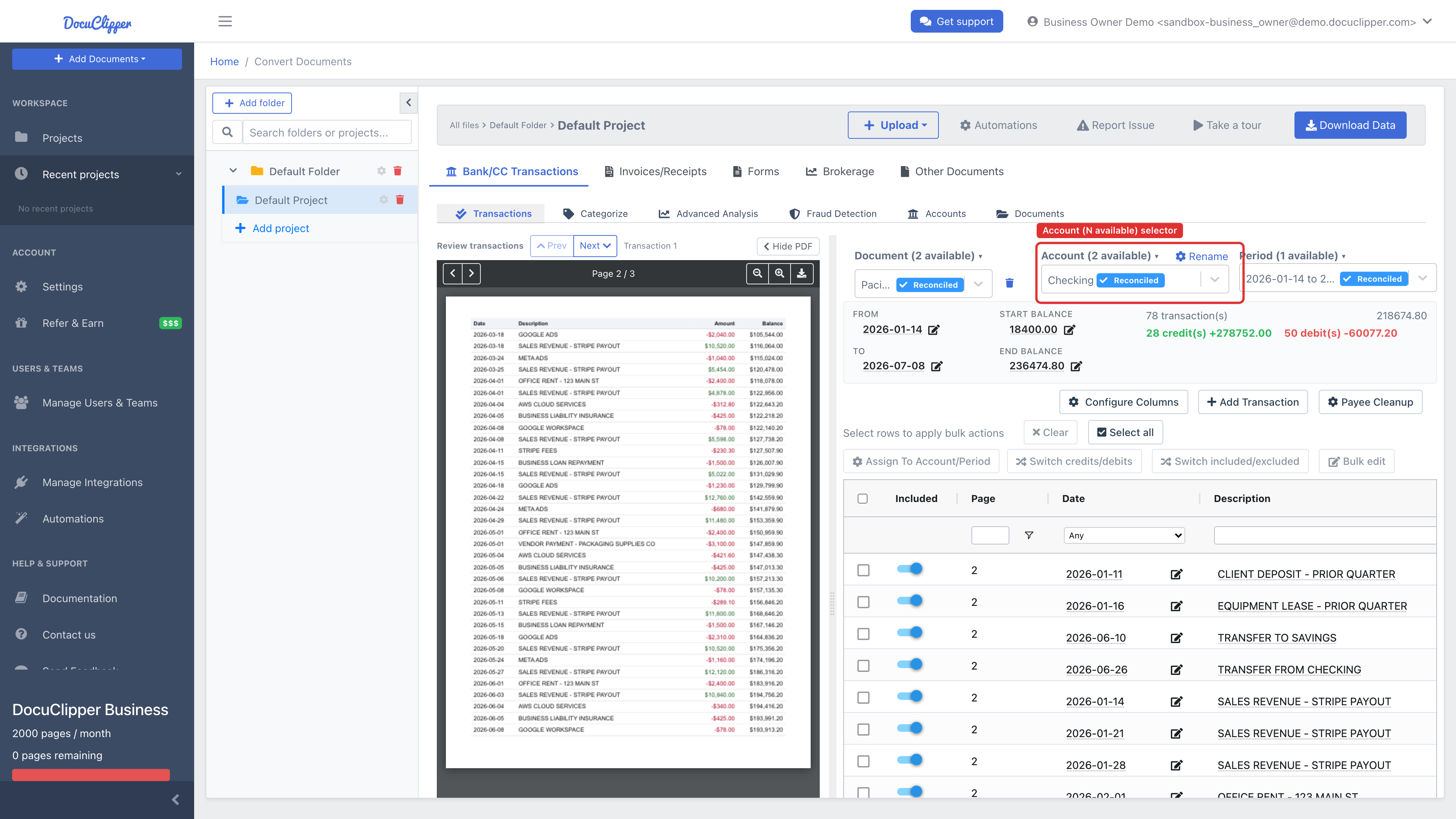Open the Fraud Detection sub-tab
The height and width of the screenshot is (819, 1456).
(833, 213)
